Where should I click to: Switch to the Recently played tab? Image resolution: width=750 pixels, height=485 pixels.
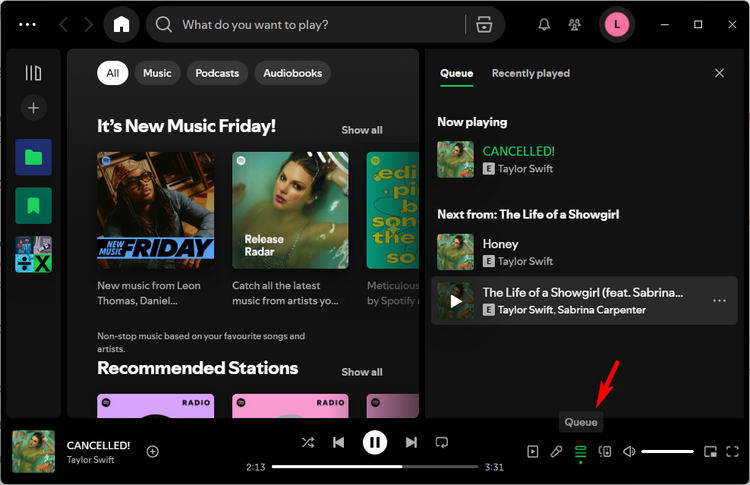[x=530, y=73]
